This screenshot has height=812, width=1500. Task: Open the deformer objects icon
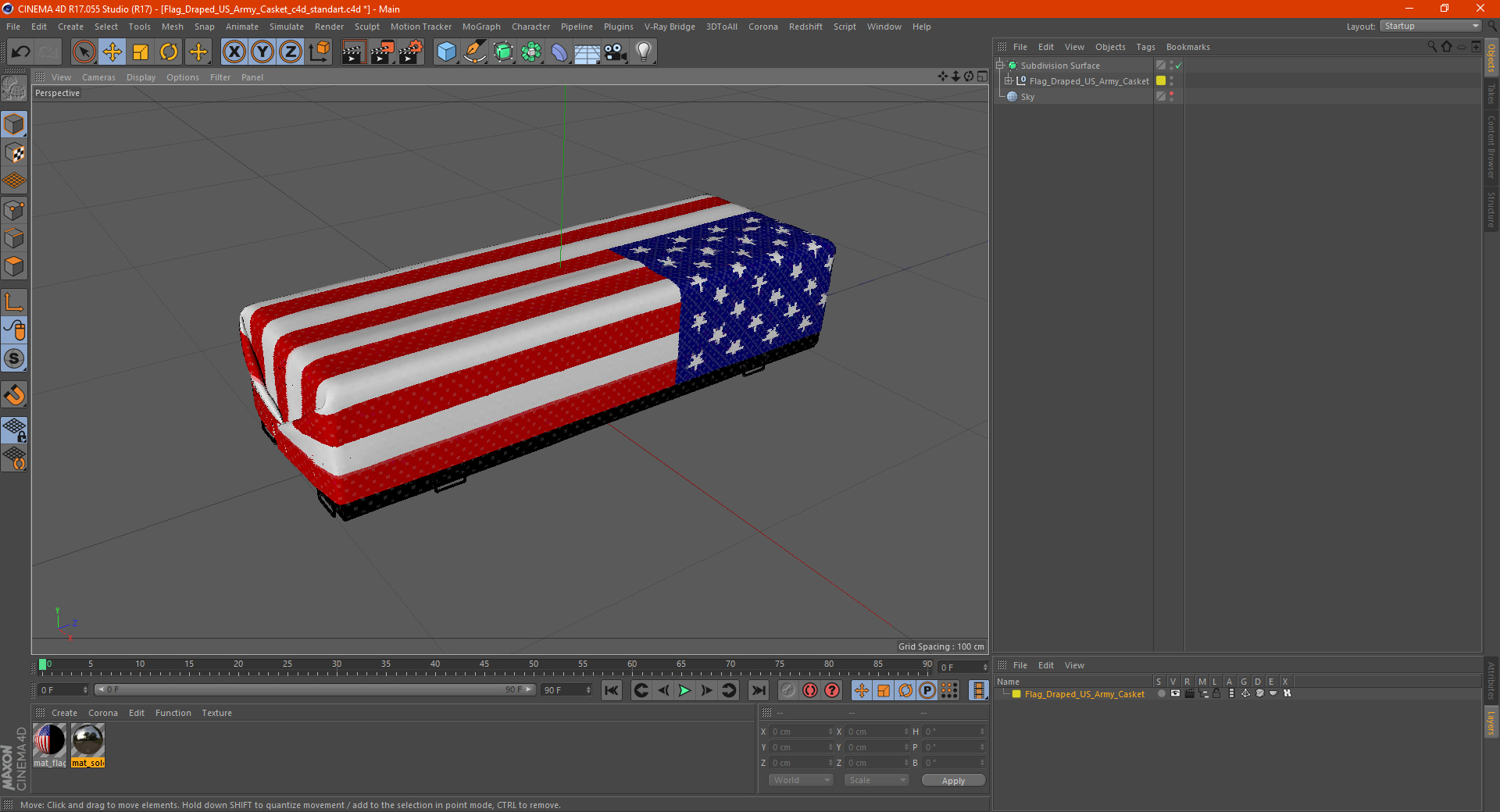[x=559, y=52]
